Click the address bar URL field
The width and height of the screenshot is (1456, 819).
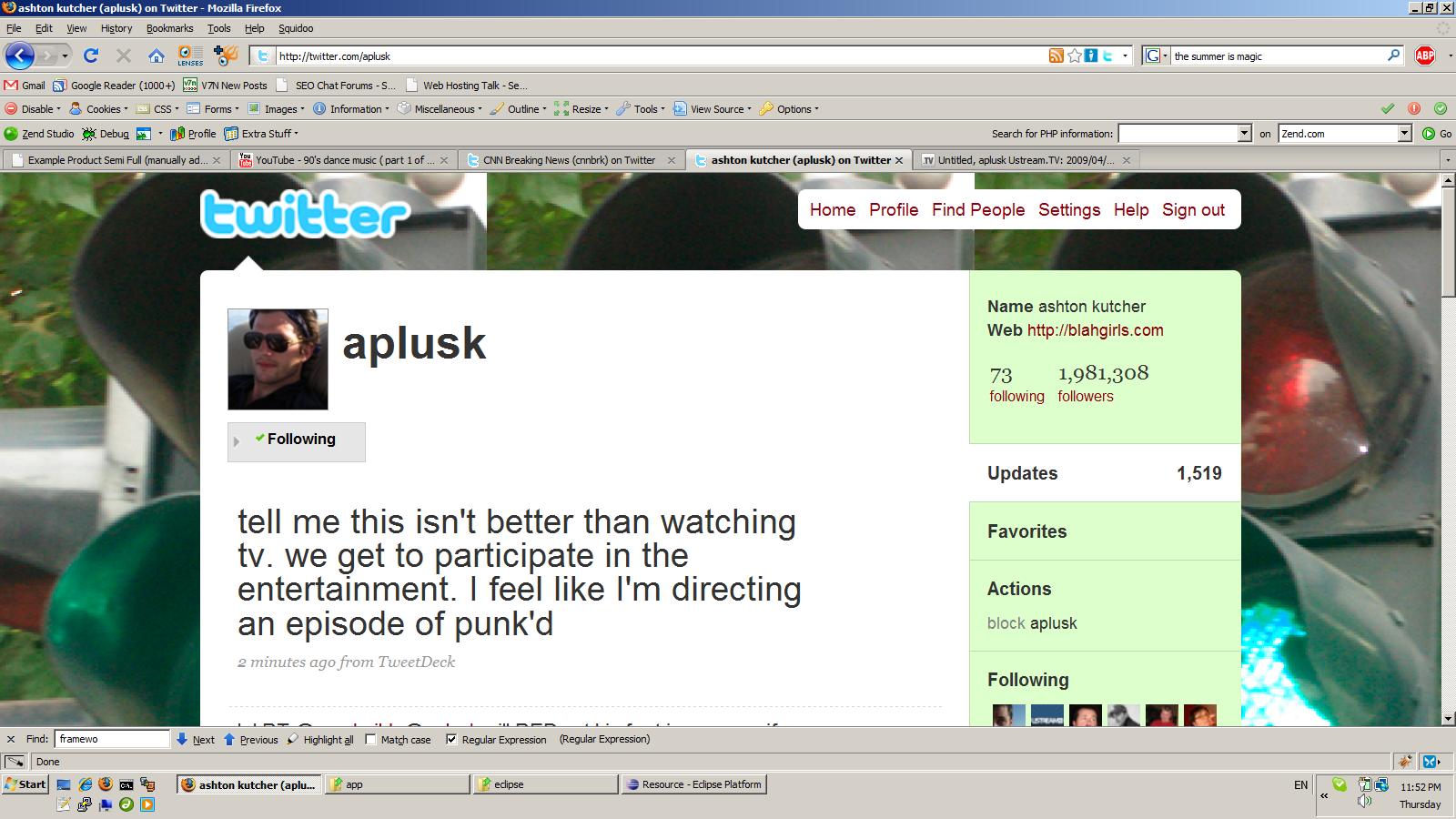click(x=660, y=56)
